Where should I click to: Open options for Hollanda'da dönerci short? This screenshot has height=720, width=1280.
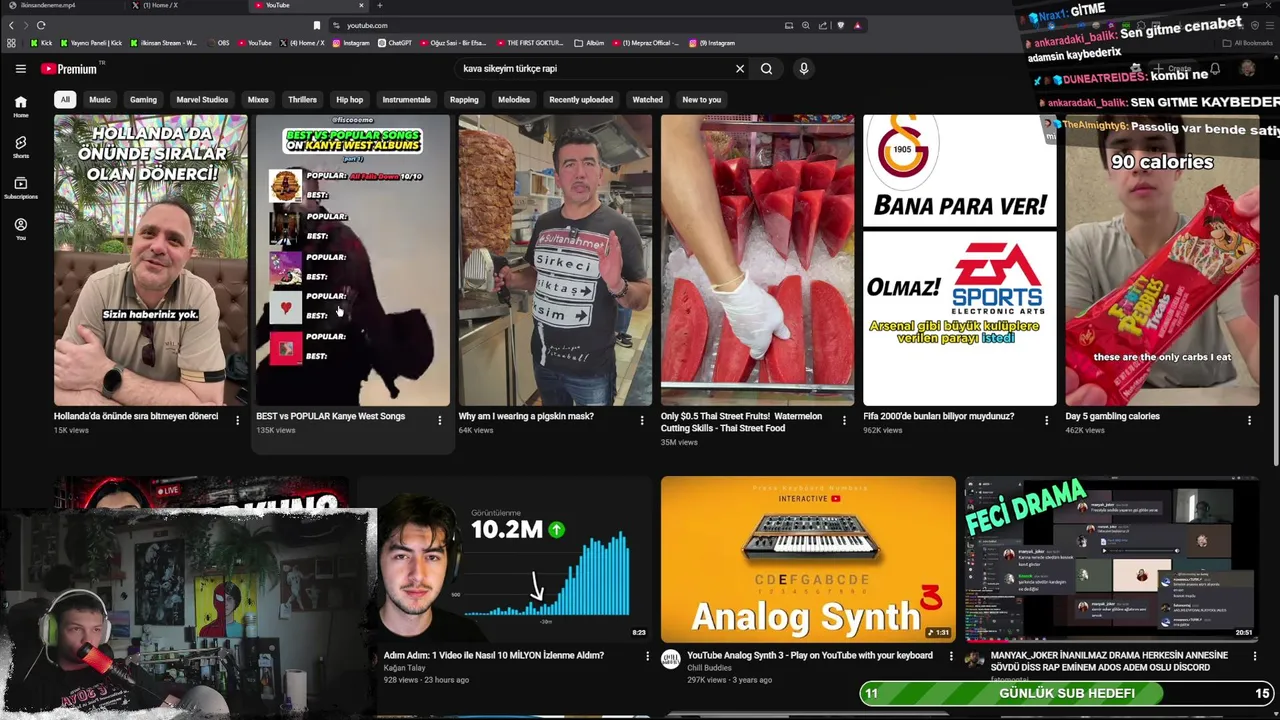click(237, 420)
